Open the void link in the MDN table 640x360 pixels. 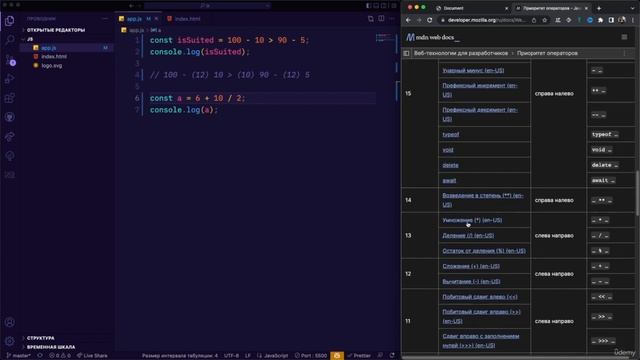point(448,150)
